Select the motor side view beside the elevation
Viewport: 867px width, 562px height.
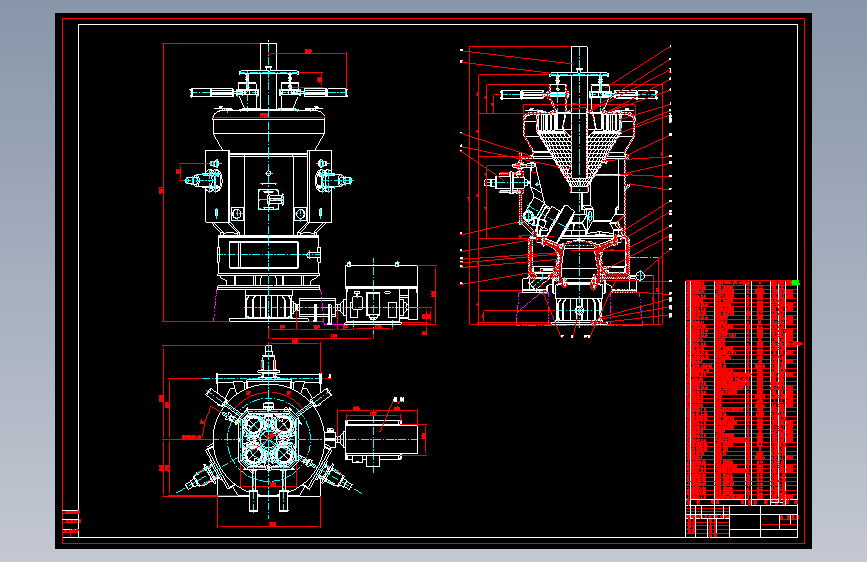(380, 293)
